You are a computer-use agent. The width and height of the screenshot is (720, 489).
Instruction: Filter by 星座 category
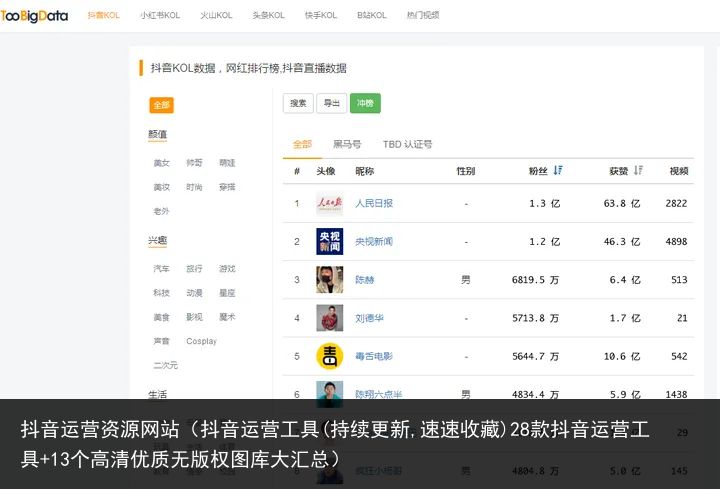coord(227,293)
